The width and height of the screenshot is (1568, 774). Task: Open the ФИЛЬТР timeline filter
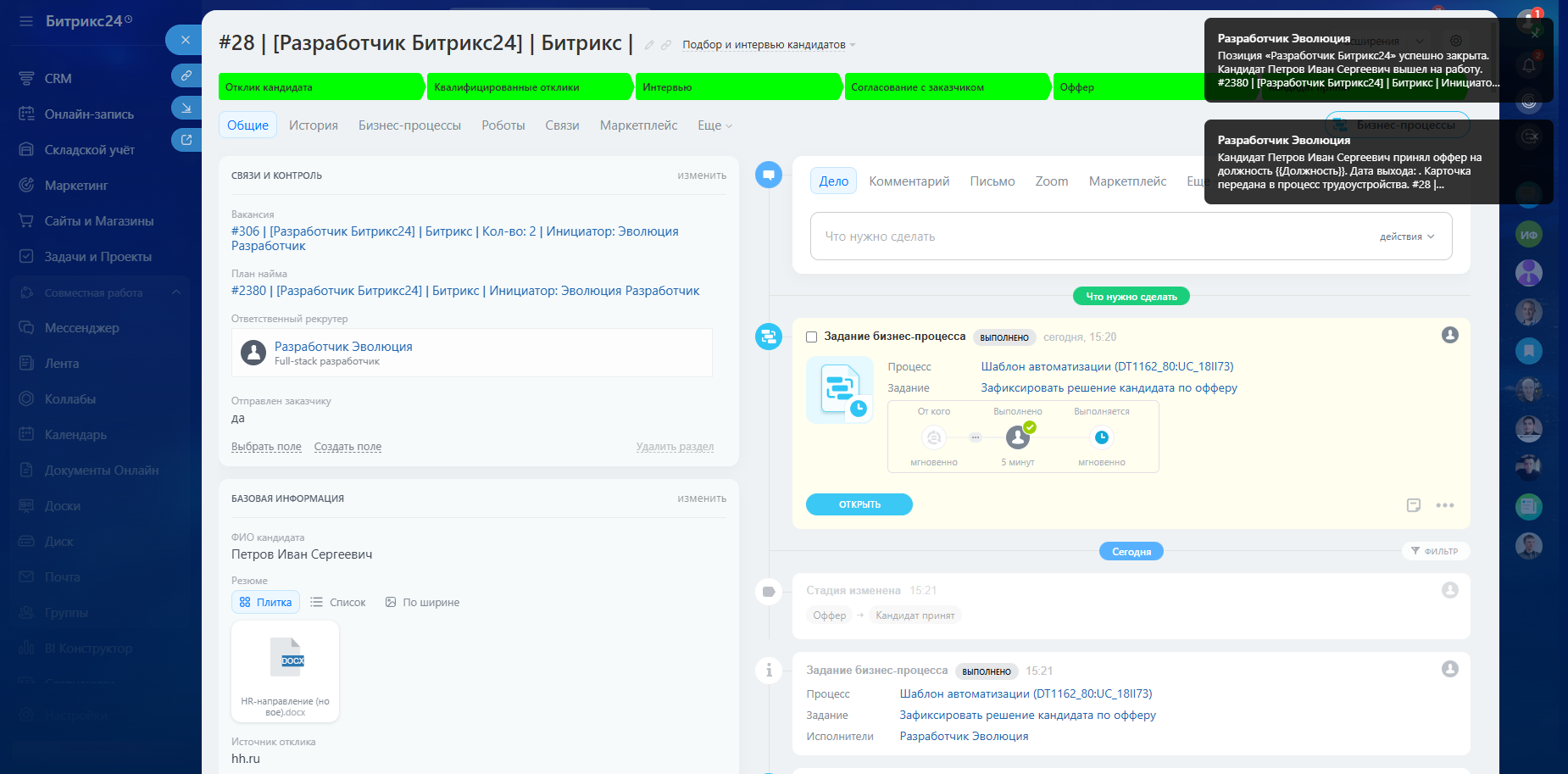(1435, 551)
